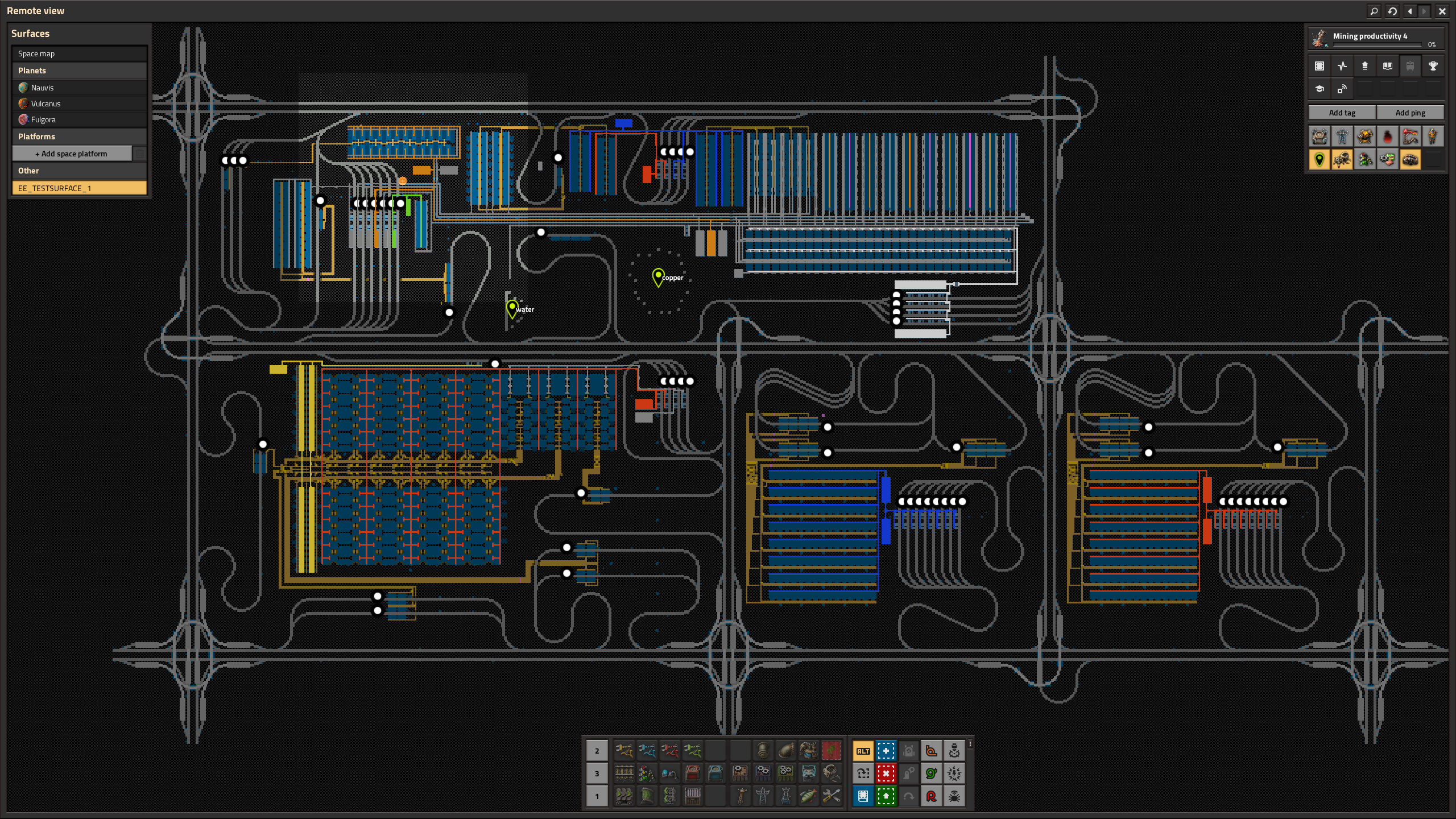This screenshot has width=1456, height=819.
Task: Pick the pipe item from quickbar
Action: 763,751
